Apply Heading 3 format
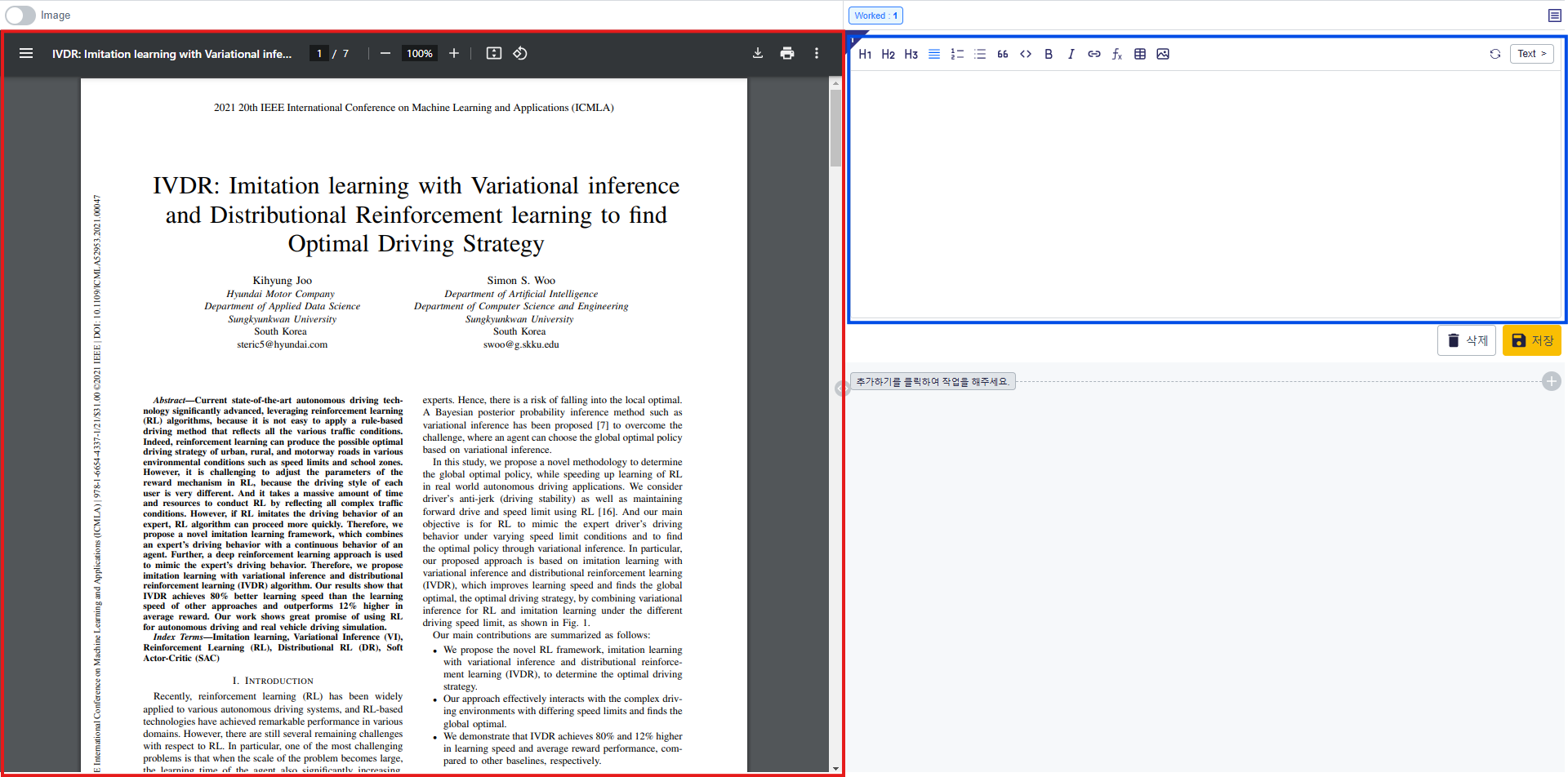 (x=911, y=54)
